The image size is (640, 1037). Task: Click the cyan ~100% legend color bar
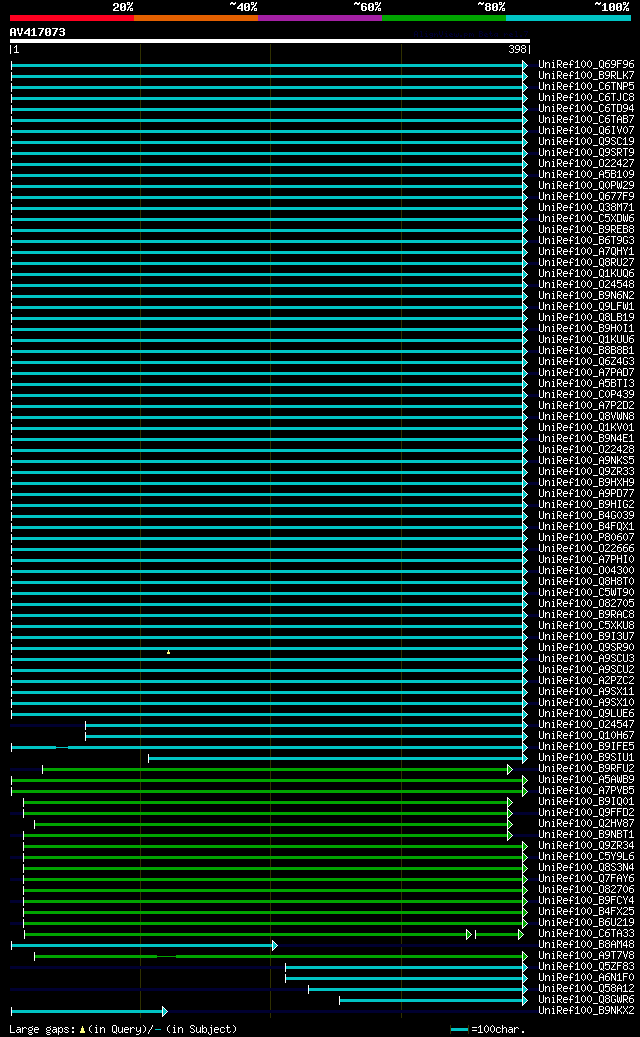[x=569, y=18]
